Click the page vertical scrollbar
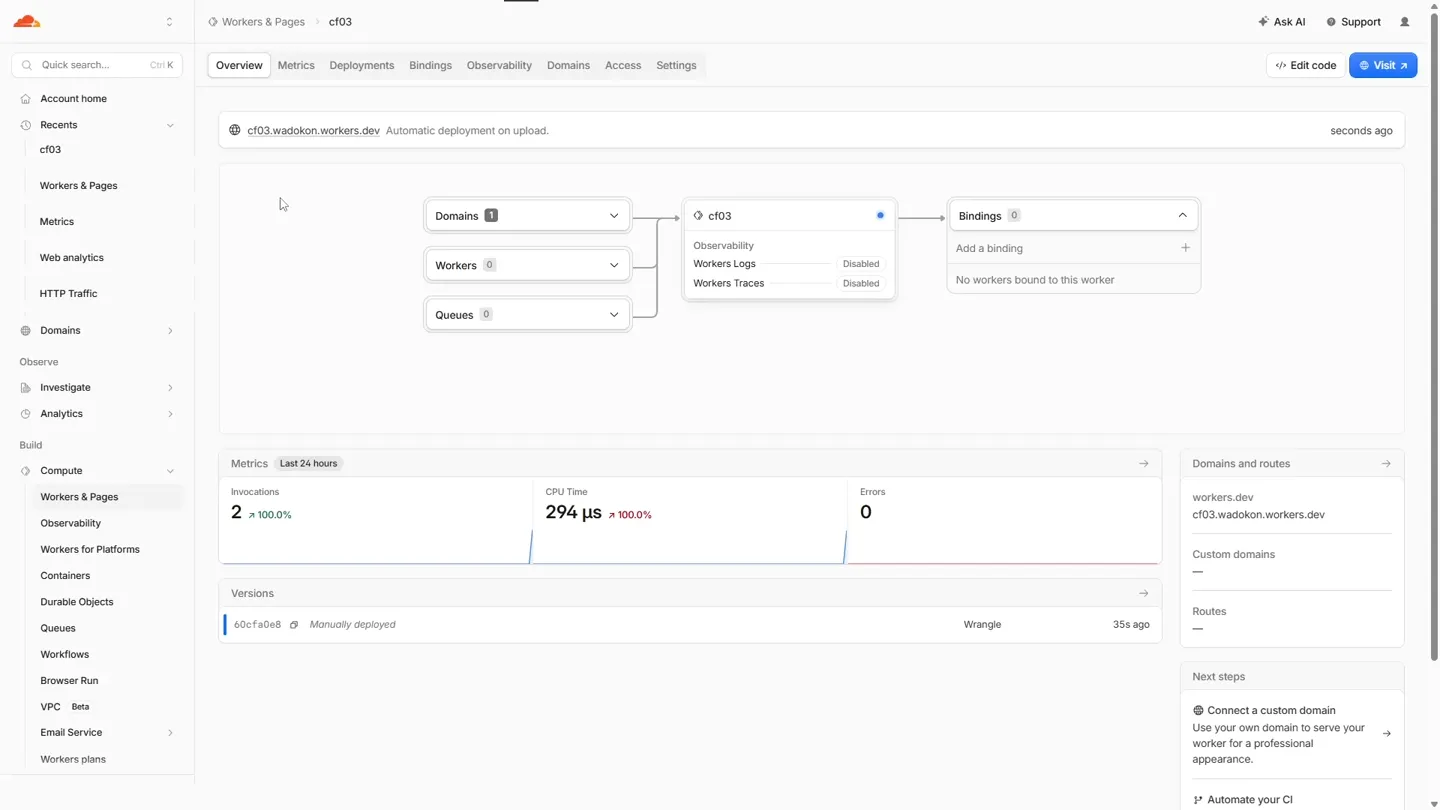Screen dimensions: 1440x810 click(x=1434, y=335)
